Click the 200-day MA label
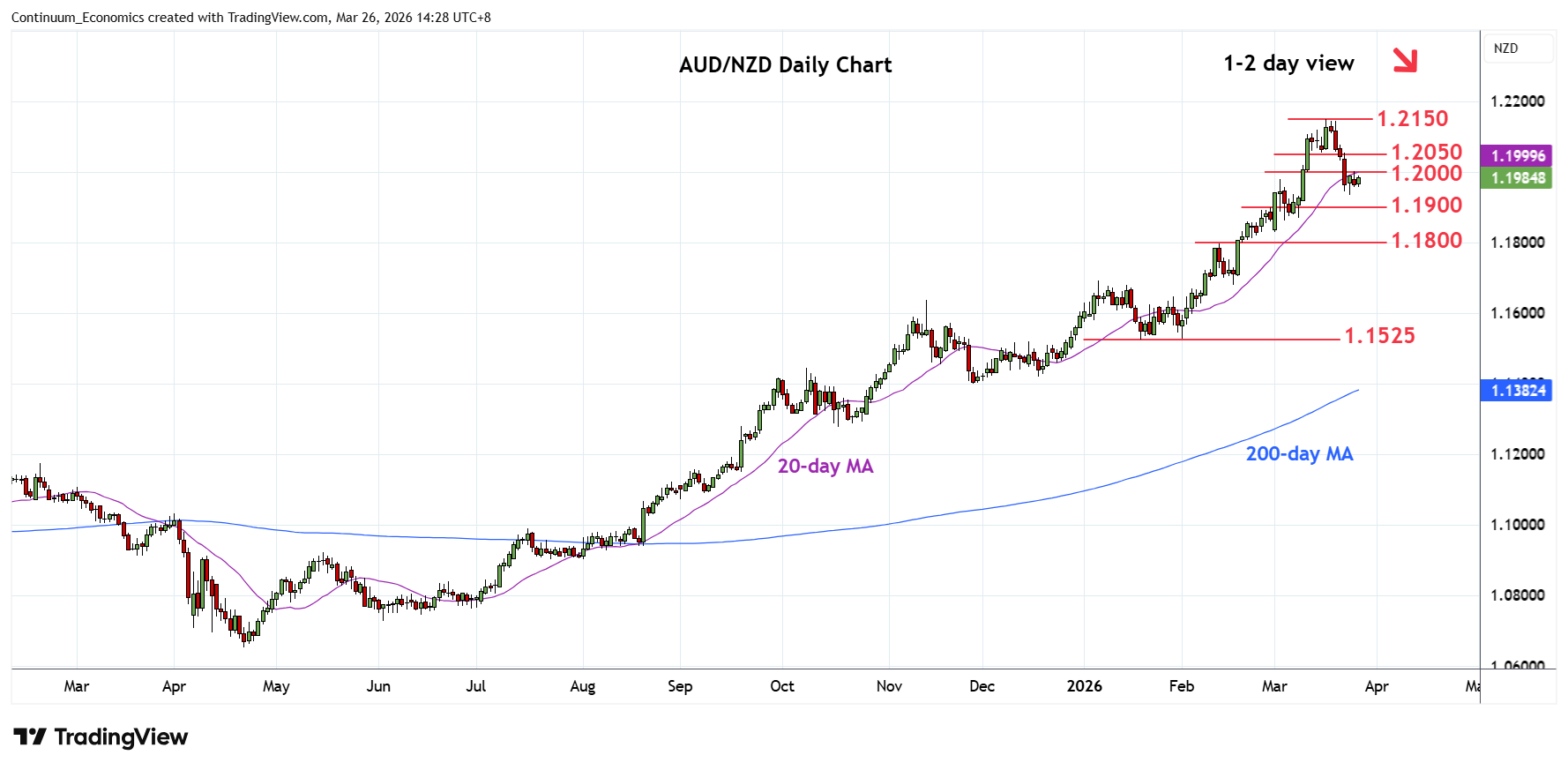Screen dimensions: 1568x770 pyautogui.click(x=1299, y=454)
